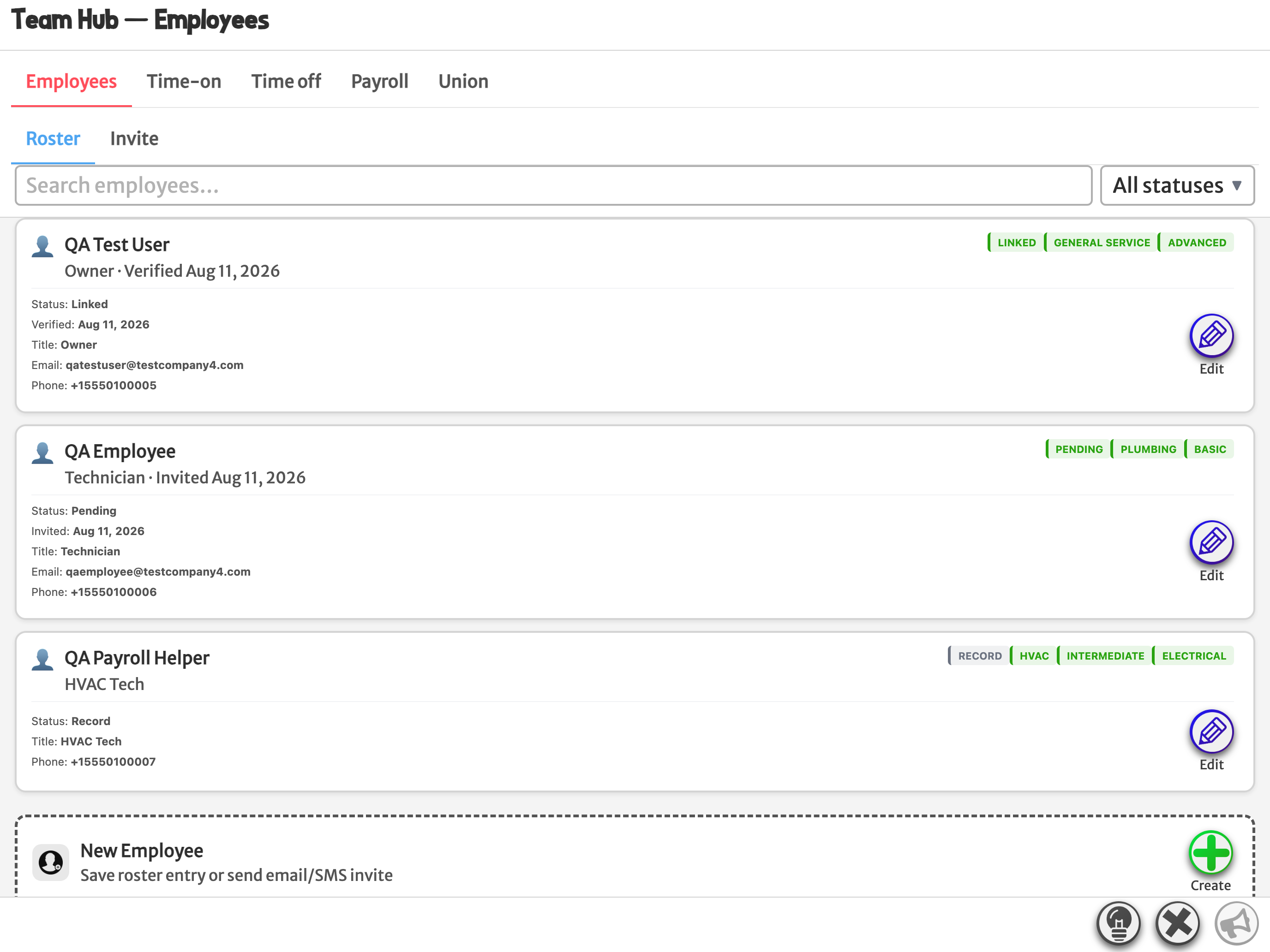Screen dimensions: 1270x952
Task: Switch to the Time-on tab
Action: pos(184,82)
